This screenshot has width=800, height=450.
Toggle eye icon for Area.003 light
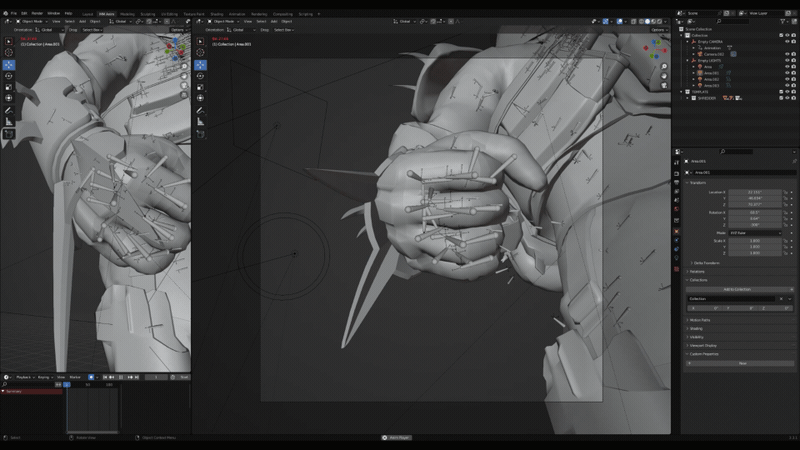click(x=787, y=86)
